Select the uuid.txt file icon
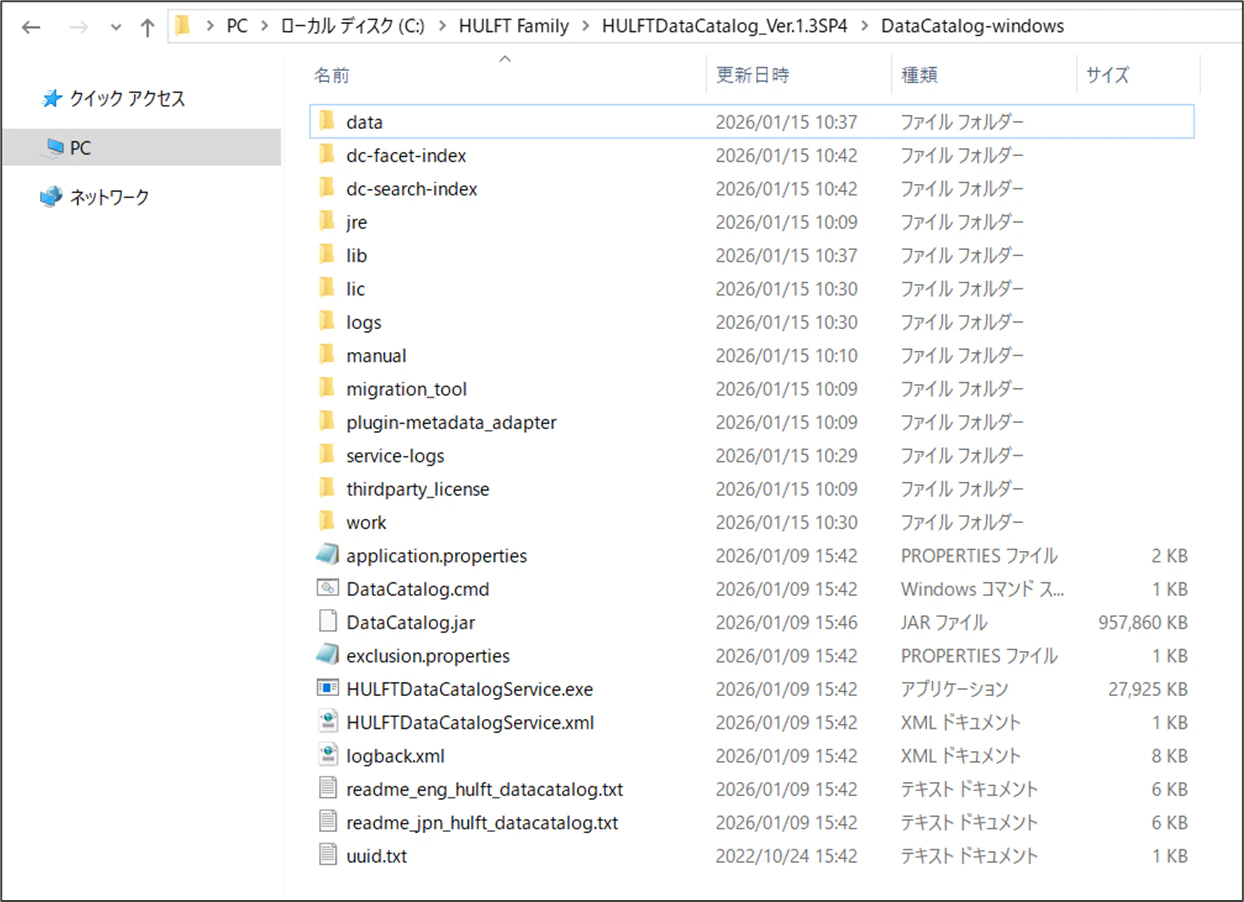Screen dimensions: 1244x902 click(x=327, y=855)
